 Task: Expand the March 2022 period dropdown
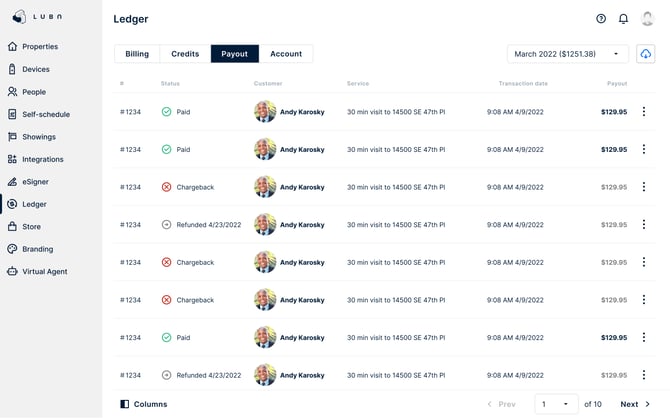tap(567, 54)
